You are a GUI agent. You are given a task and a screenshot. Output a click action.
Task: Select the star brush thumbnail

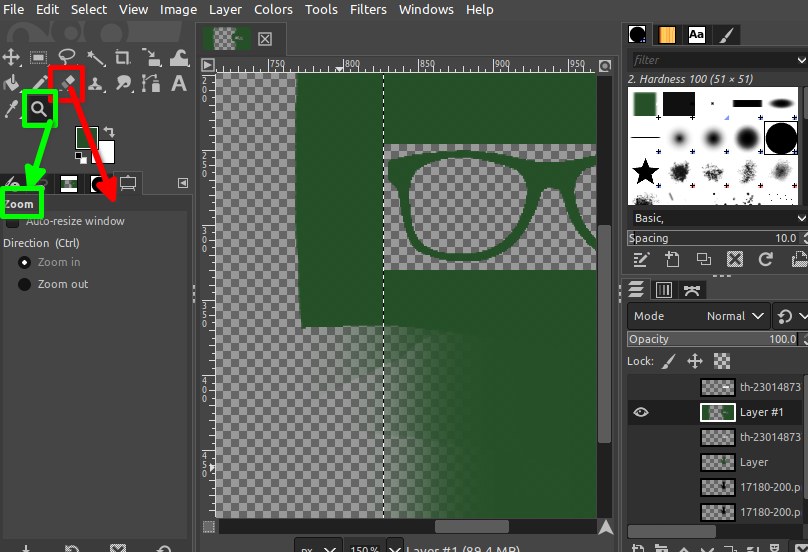coord(646,171)
